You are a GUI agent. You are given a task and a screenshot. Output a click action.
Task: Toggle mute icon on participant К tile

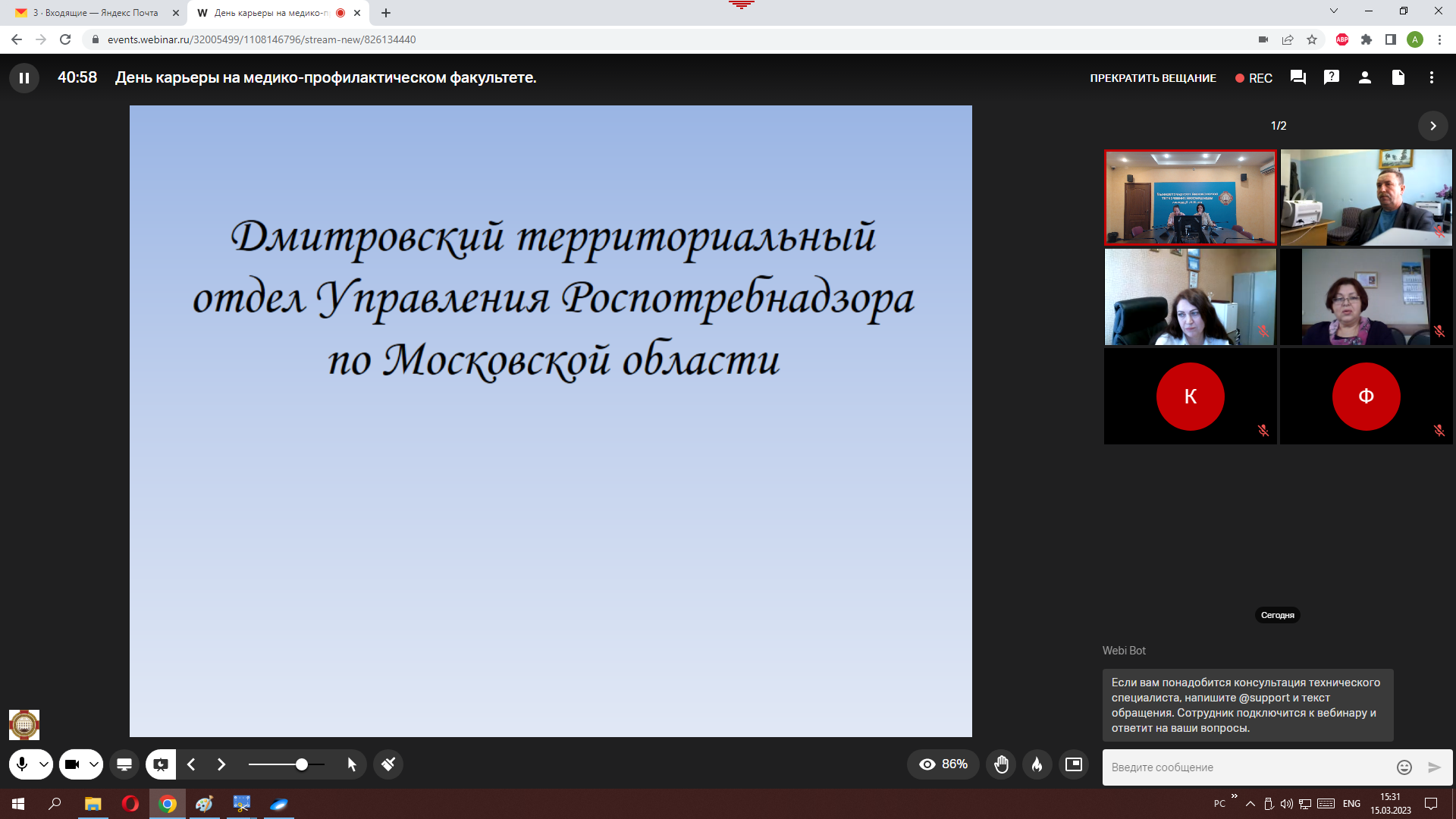coord(1263,430)
